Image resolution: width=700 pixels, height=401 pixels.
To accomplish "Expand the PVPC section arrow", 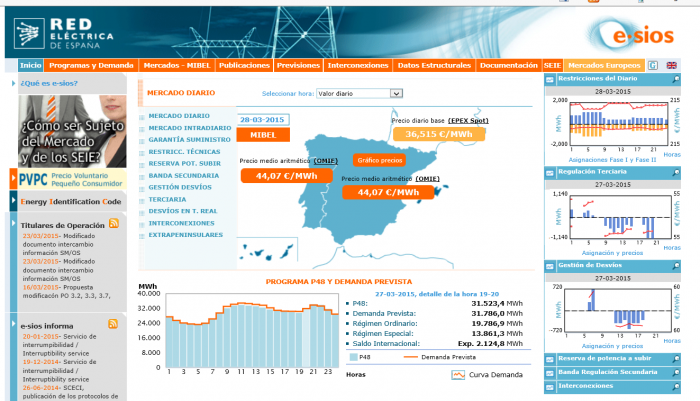I will [x=13, y=179].
